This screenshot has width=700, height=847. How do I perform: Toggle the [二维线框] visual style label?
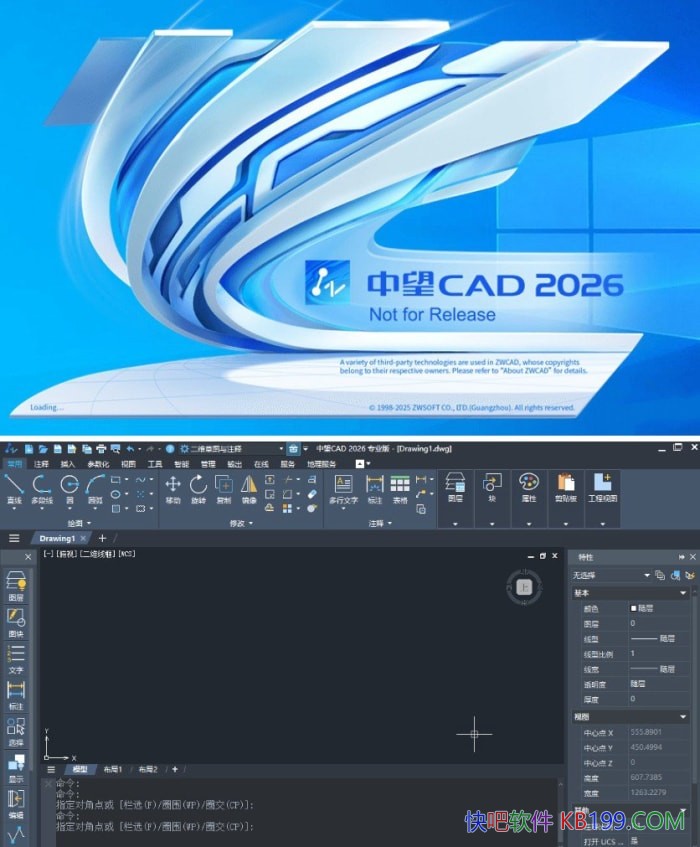[98, 553]
